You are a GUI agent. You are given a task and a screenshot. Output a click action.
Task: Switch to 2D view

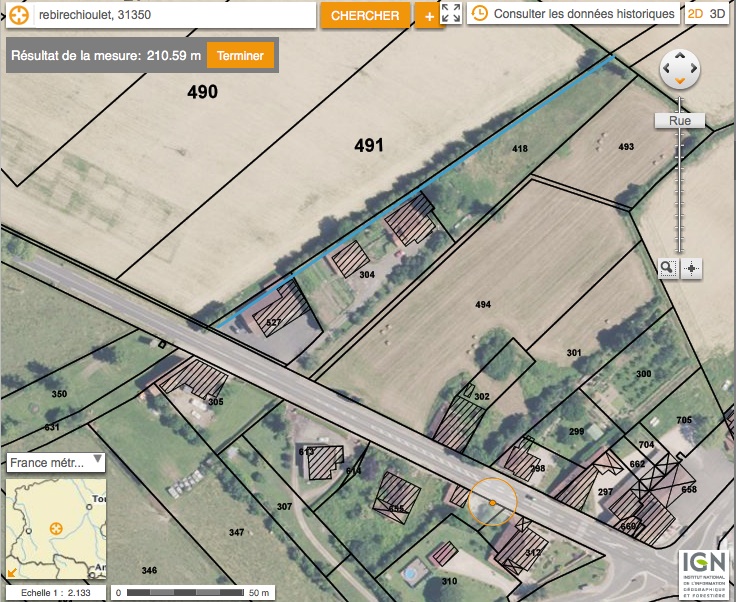click(x=695, y=14)
